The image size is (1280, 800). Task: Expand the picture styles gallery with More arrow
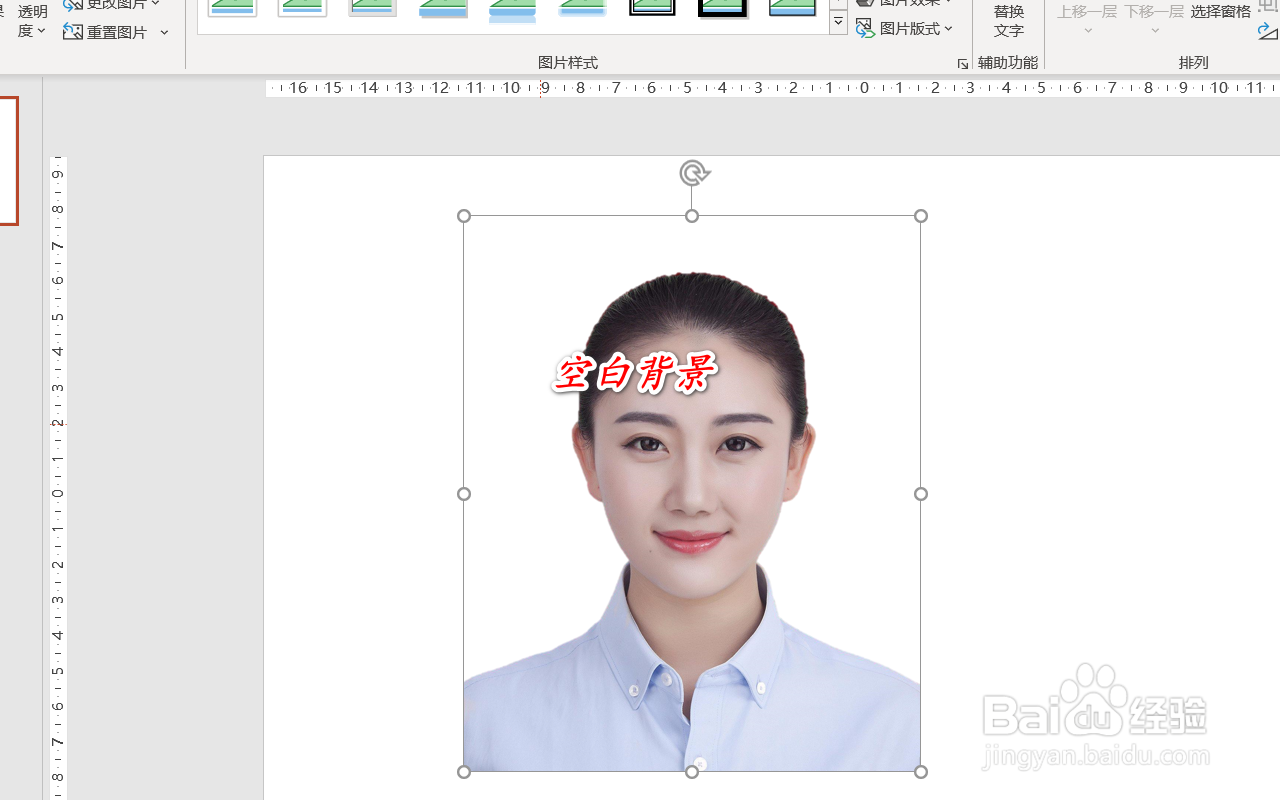click(x=838, y=21)
